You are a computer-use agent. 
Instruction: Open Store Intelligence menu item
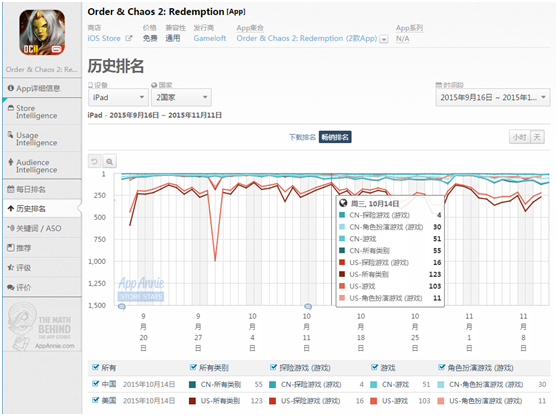pos(42,111)
